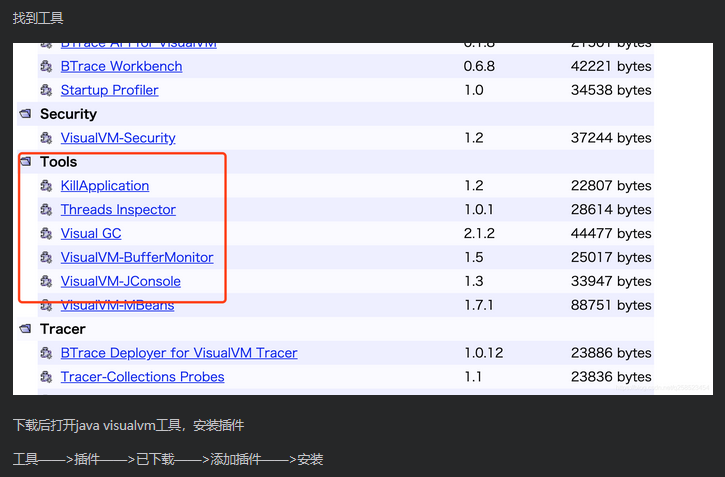
Task: Click the 88751 bytes size value
Action: (x=611, y=305)
